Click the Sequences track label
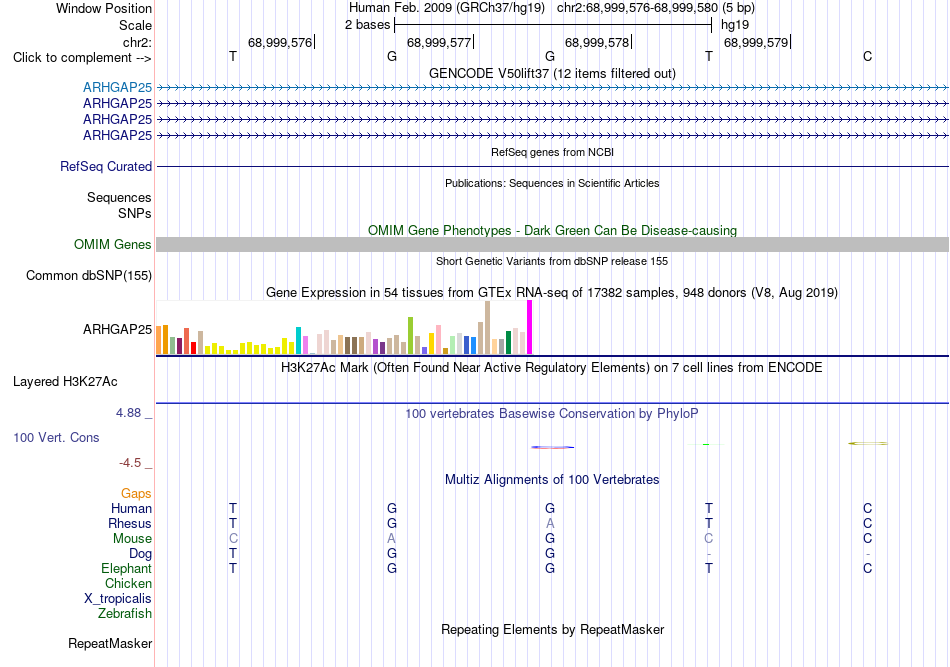Screen dimensions: 950x667 point(119,197)
